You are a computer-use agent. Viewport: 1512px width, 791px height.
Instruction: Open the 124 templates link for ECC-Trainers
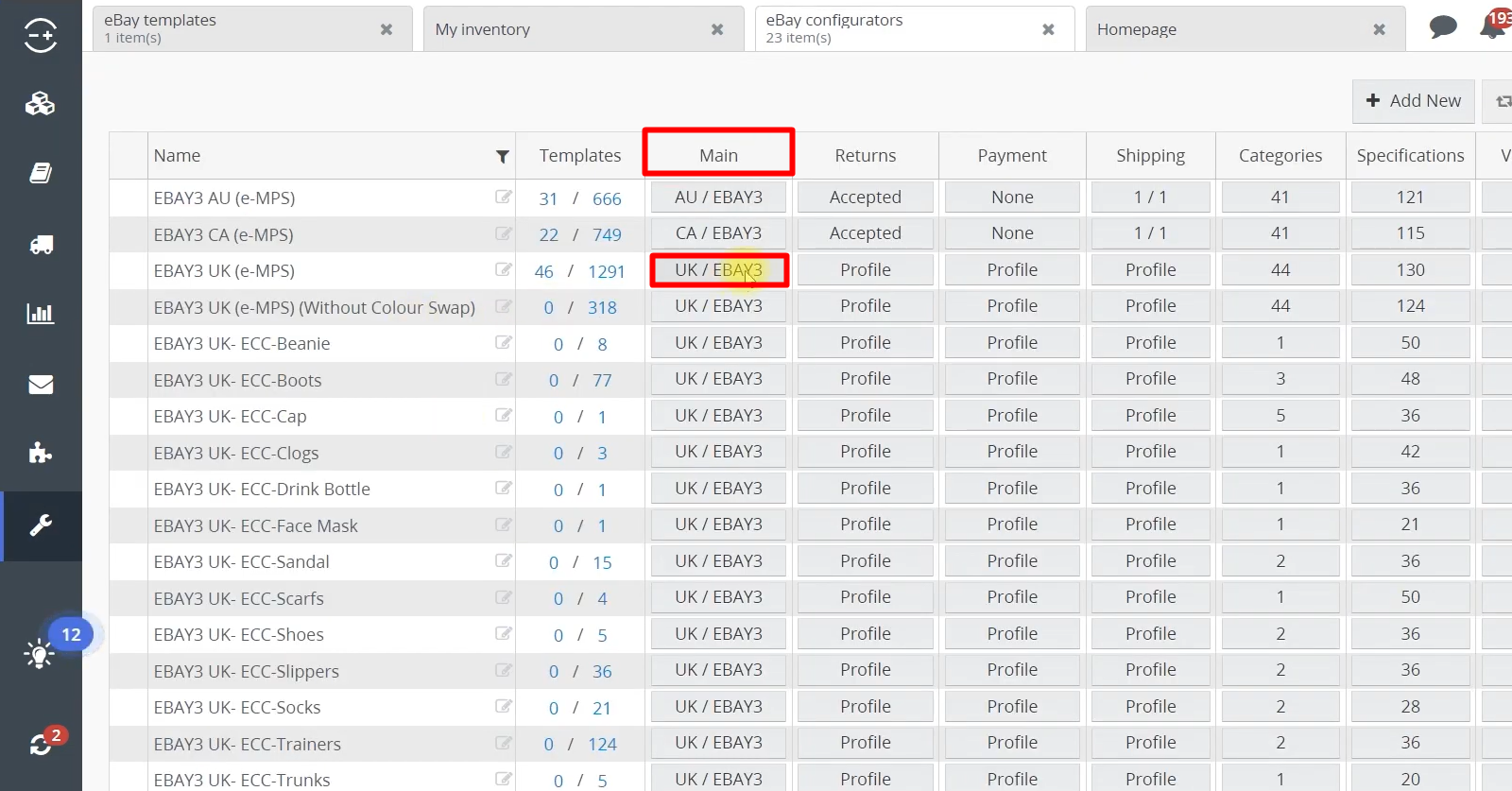(x=602, y=745)
